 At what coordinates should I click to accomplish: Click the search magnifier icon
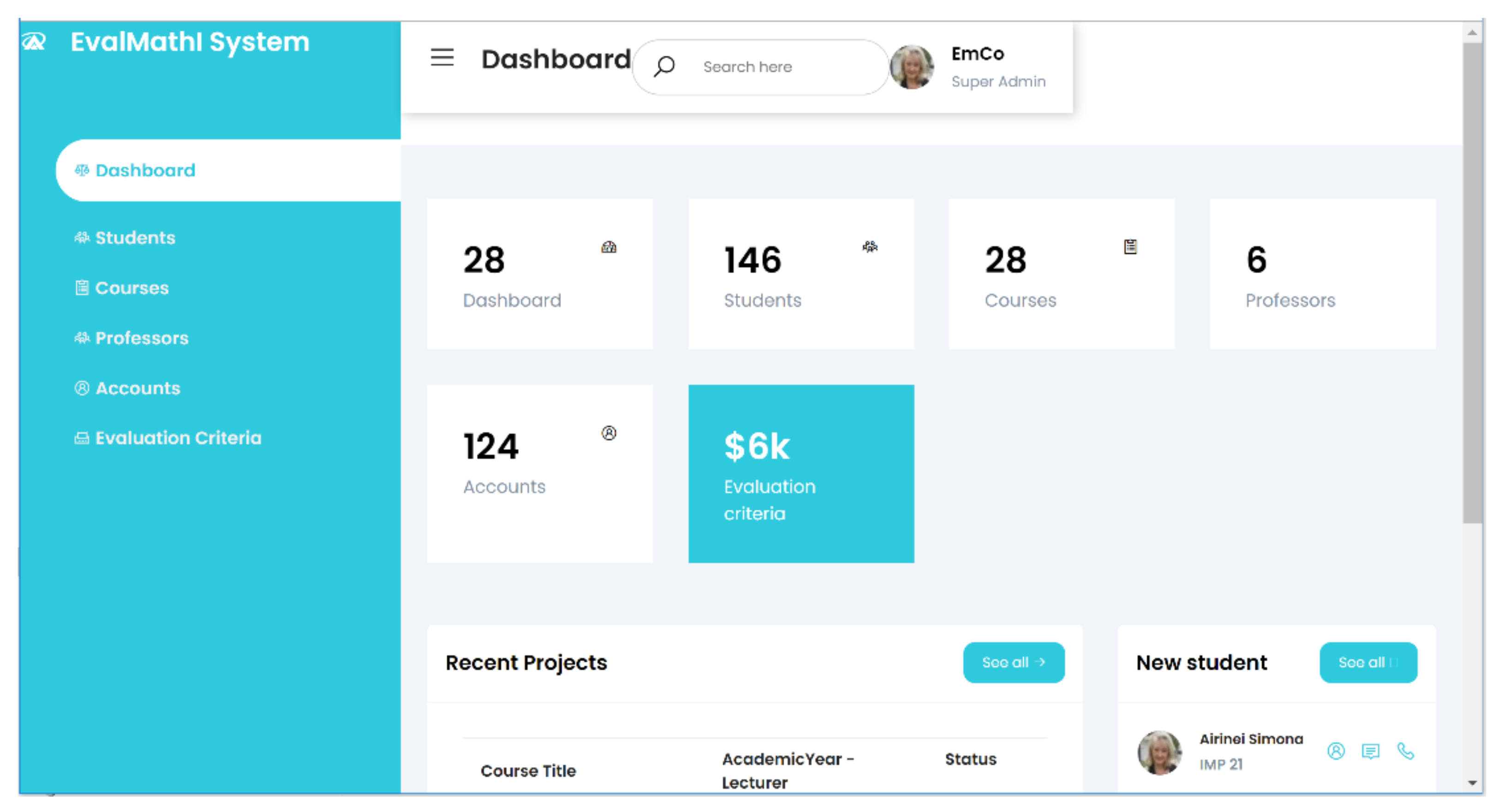(664, 66)
